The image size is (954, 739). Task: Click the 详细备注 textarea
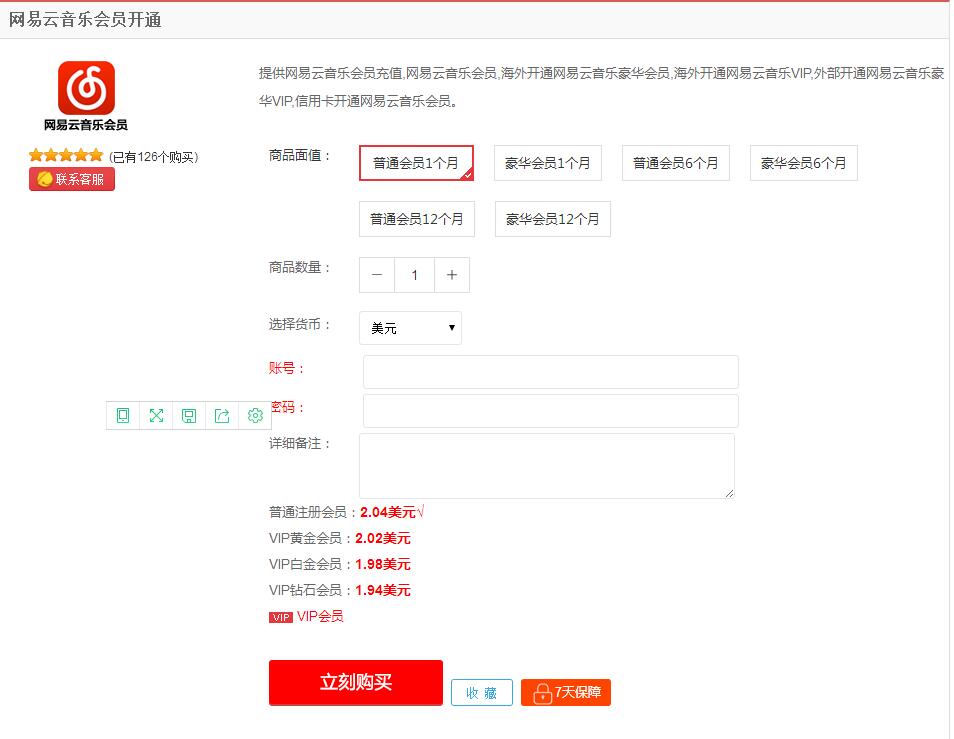[547, 466]
